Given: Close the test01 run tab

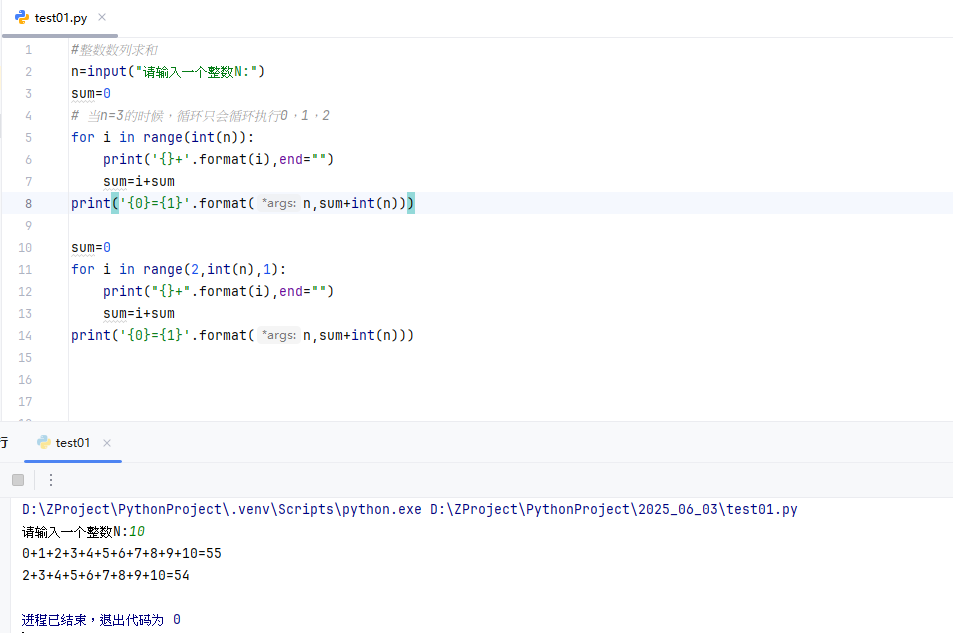Looking at the screenshot, I should 106,442.
